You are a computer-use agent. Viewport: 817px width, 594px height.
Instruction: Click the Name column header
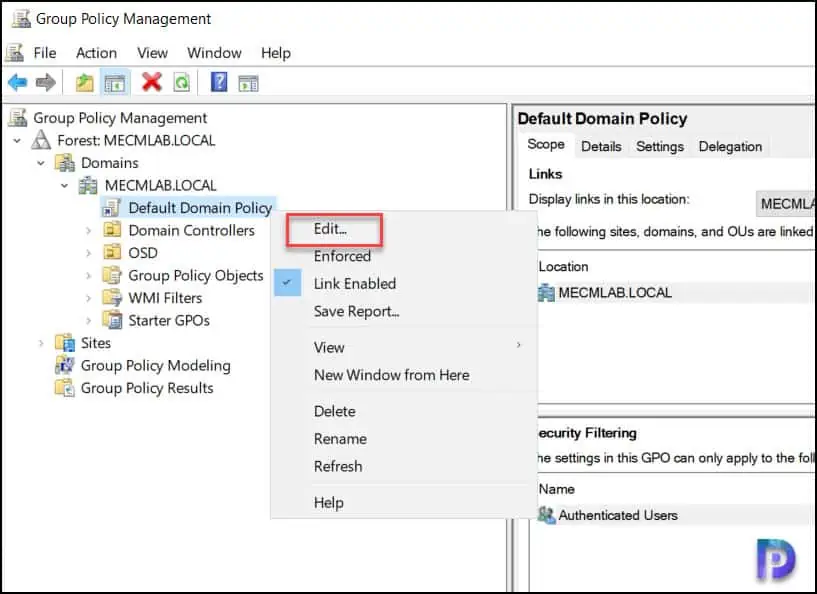pos(556,489)
